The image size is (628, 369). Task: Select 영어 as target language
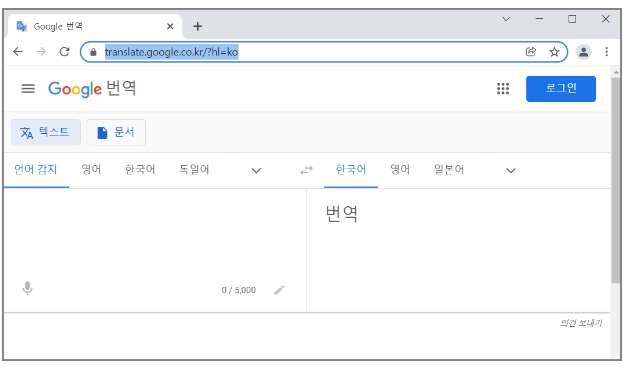(400, 169)
